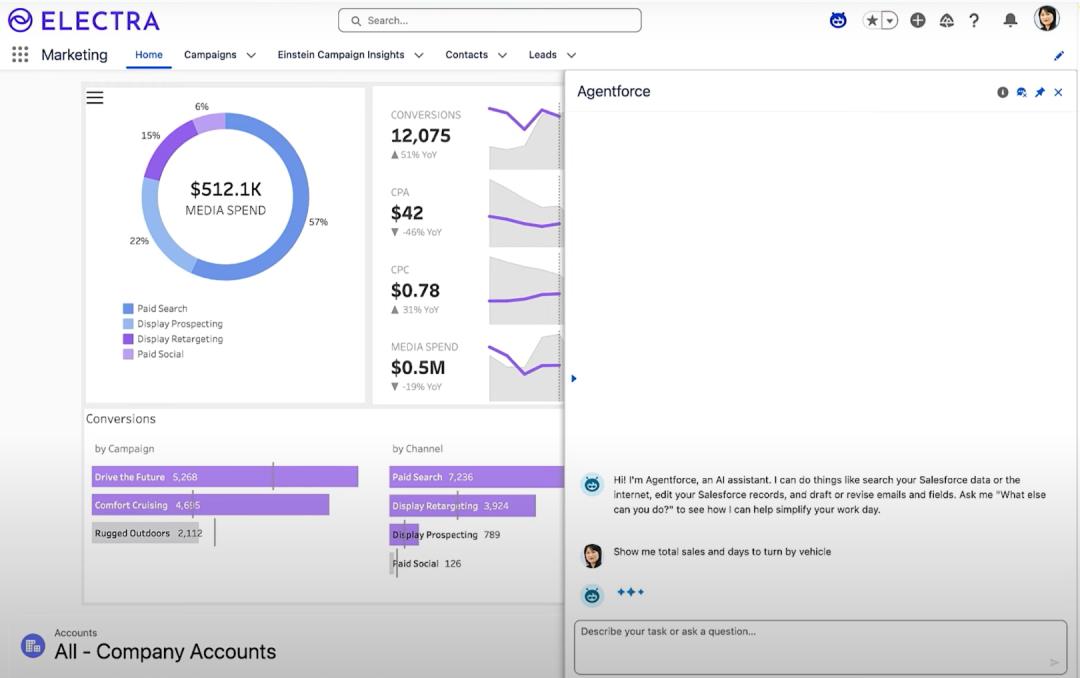This screenshot has width=1080, height=678.
Task: Open the dashboard hamburger menu
Action: pyautogui.click(x=95, y=97)
